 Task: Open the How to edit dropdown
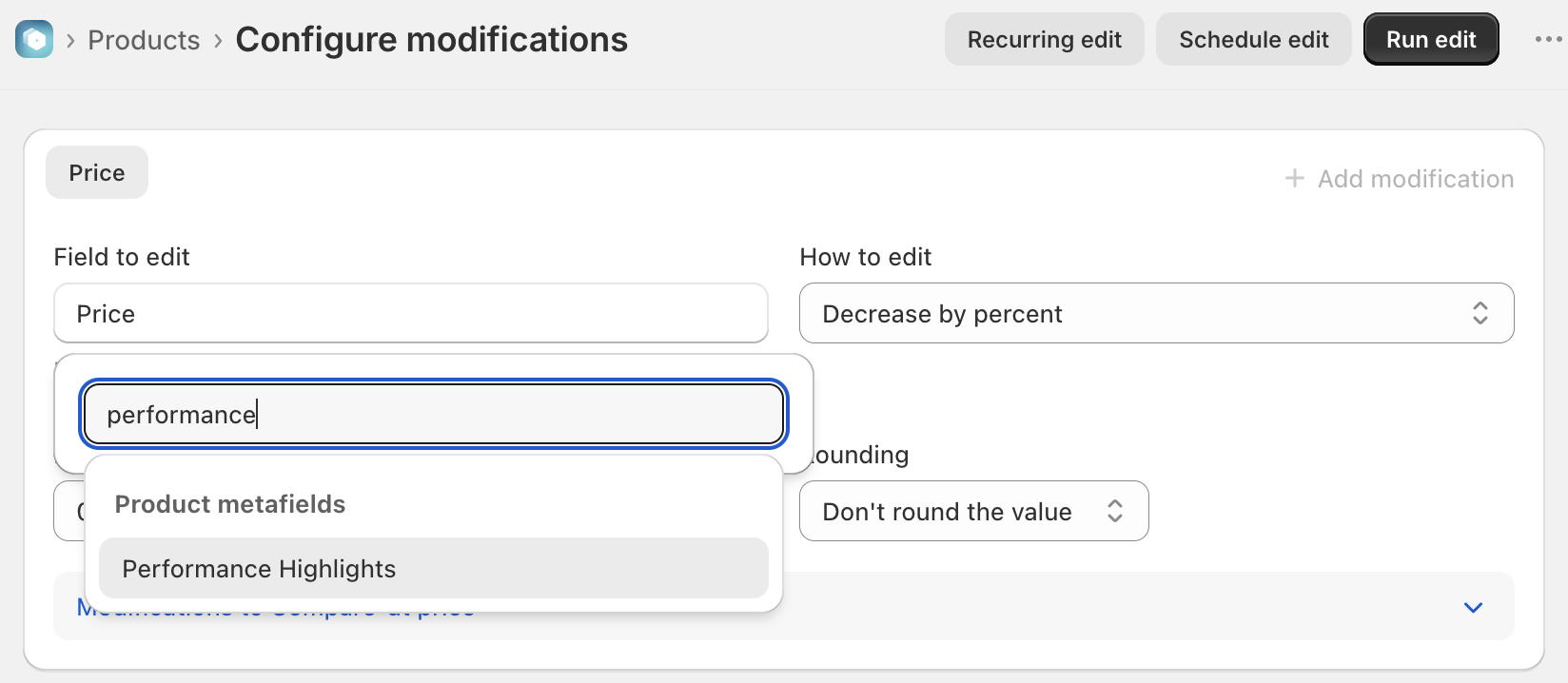[1156, 313]
